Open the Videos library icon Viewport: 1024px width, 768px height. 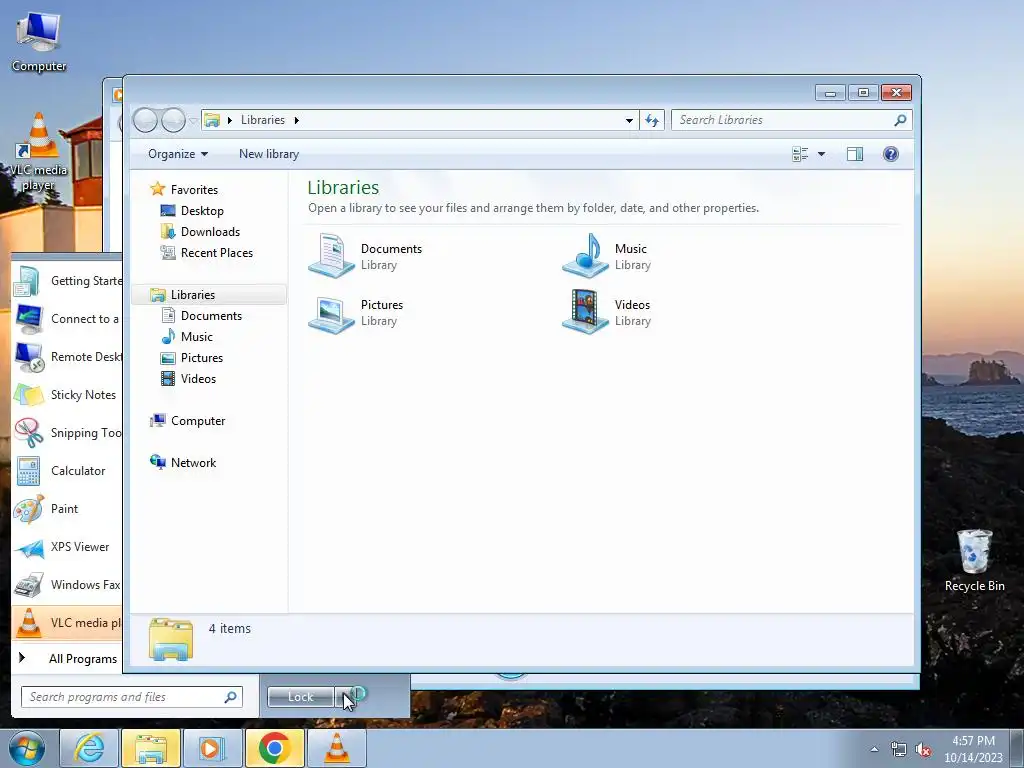click(x=585, y=312)
